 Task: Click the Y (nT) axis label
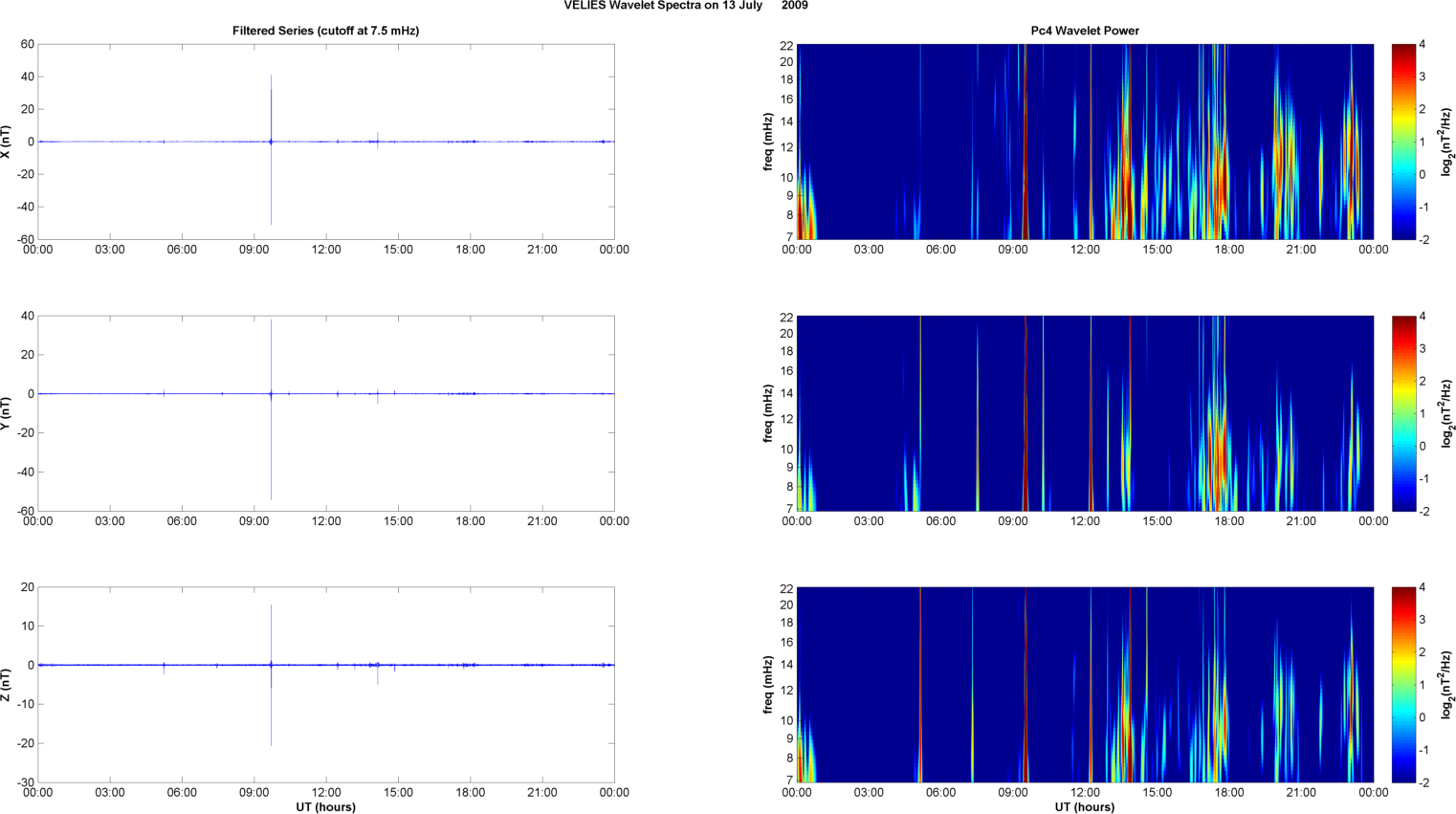click(x=7, y=413)
